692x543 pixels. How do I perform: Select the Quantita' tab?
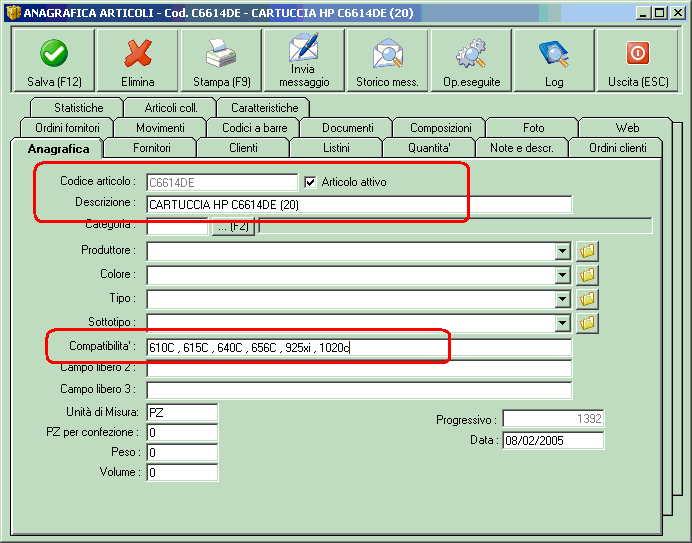429,148
